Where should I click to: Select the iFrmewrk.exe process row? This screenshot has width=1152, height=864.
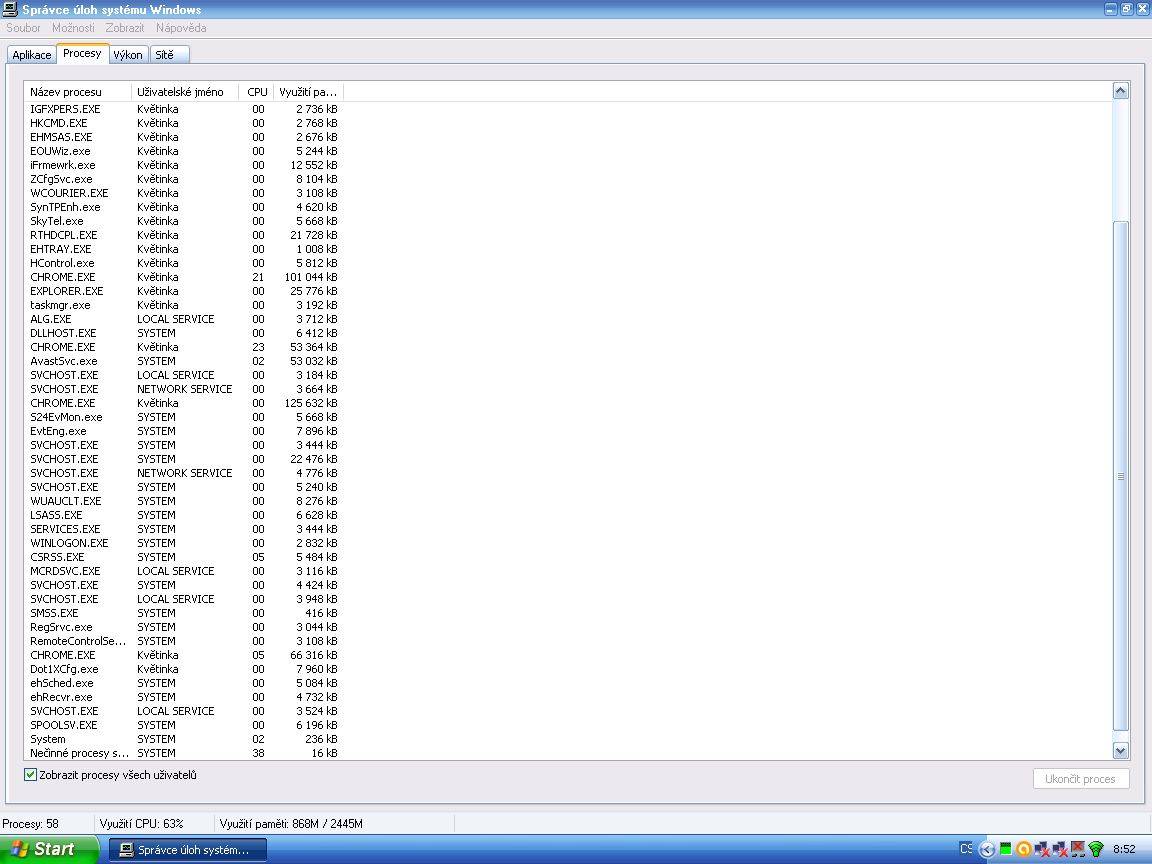tap(184, 165)
